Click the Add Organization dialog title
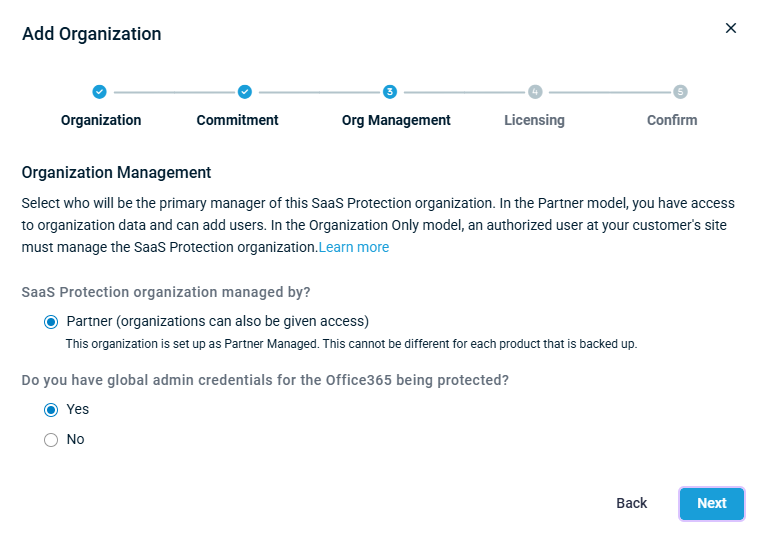Viewport: 764px width, 541px height. point(92,34)
